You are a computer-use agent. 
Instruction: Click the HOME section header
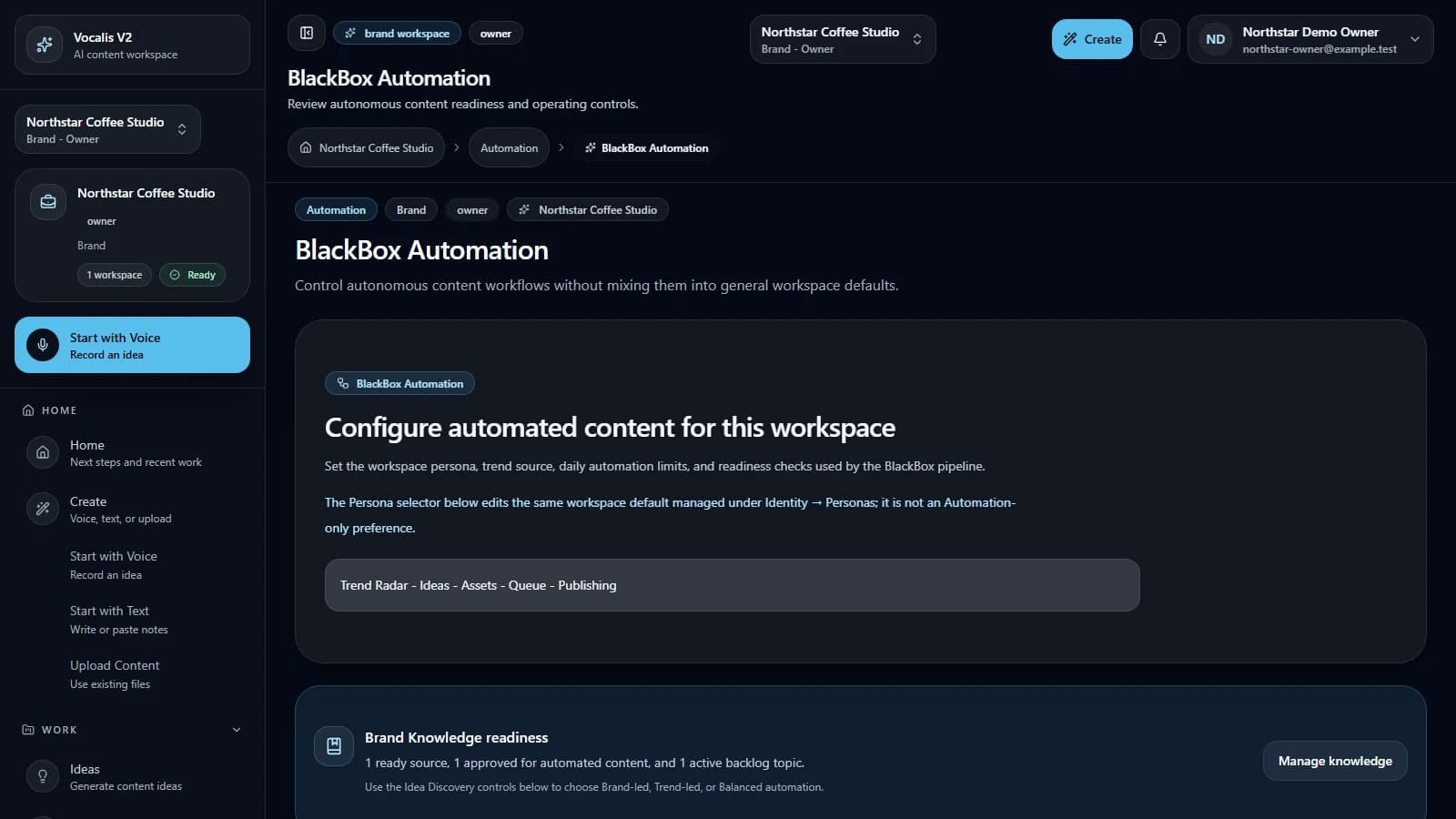point(50,410)
